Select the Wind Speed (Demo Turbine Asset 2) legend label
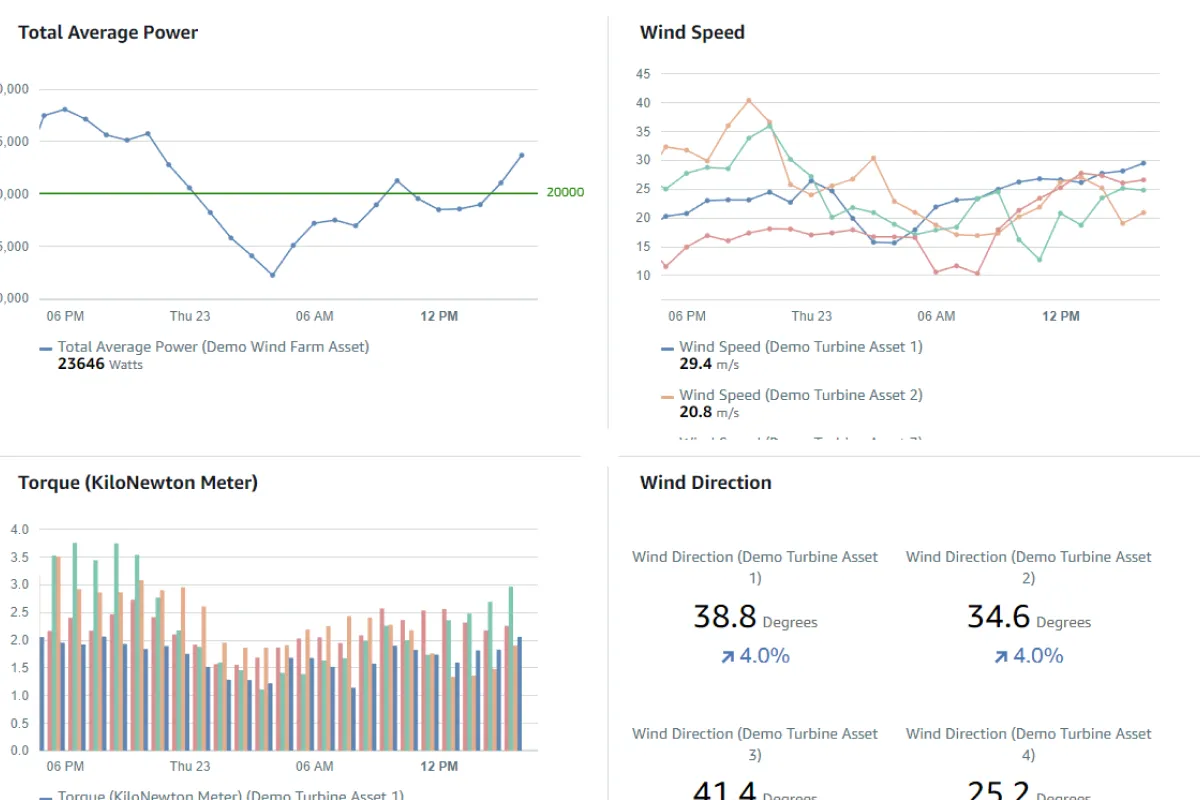Image resolution: width=1200 pixels, height=800 pixels. 800,395
